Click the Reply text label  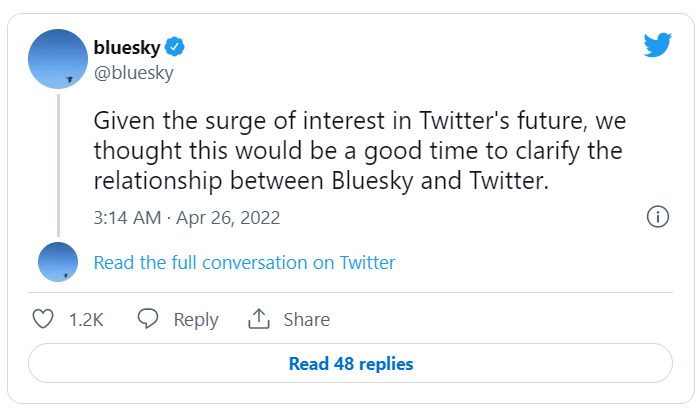point(196,319)
